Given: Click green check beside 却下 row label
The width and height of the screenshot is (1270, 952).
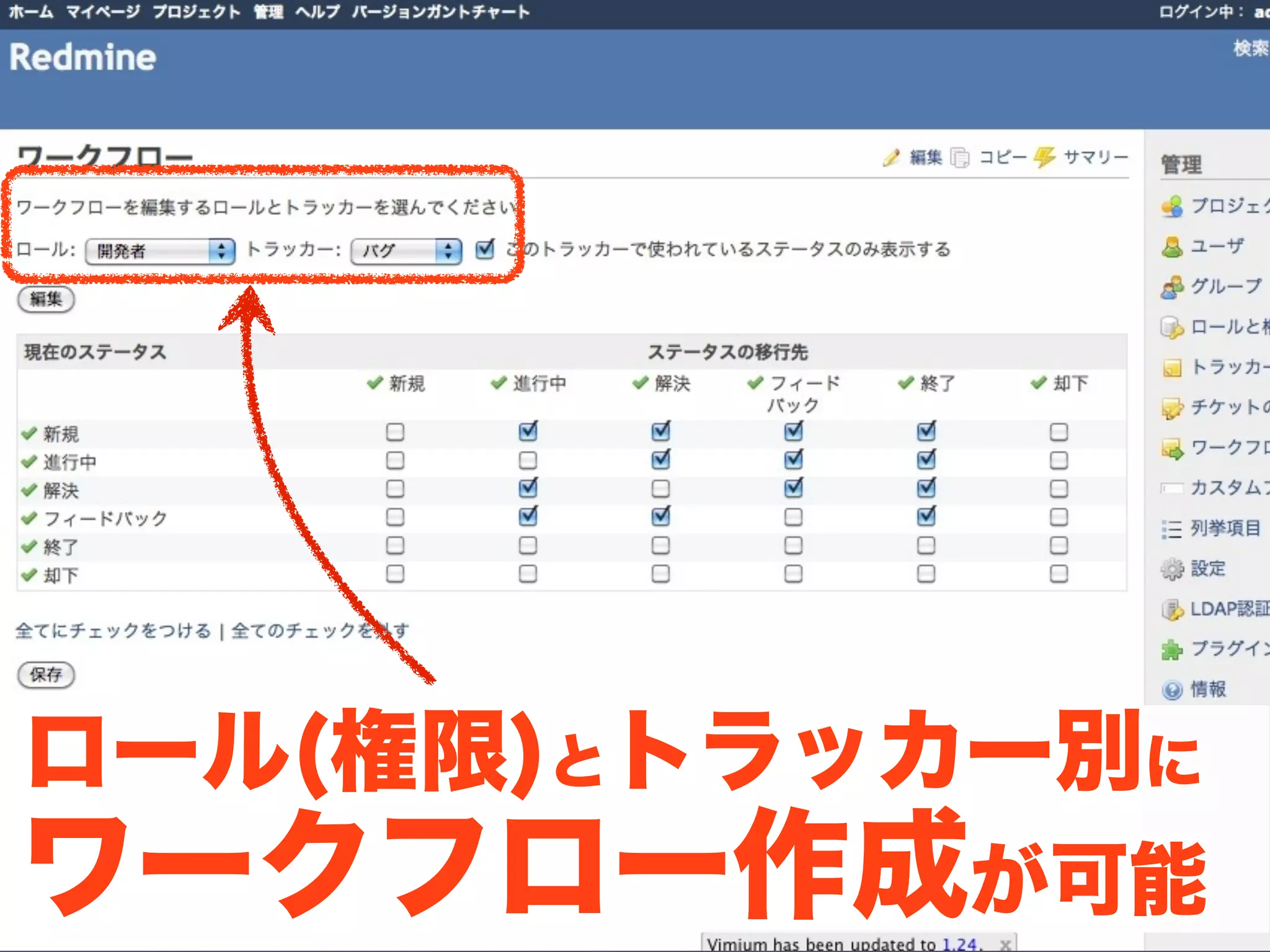Looking at the screenshot, I should point(29,575).
